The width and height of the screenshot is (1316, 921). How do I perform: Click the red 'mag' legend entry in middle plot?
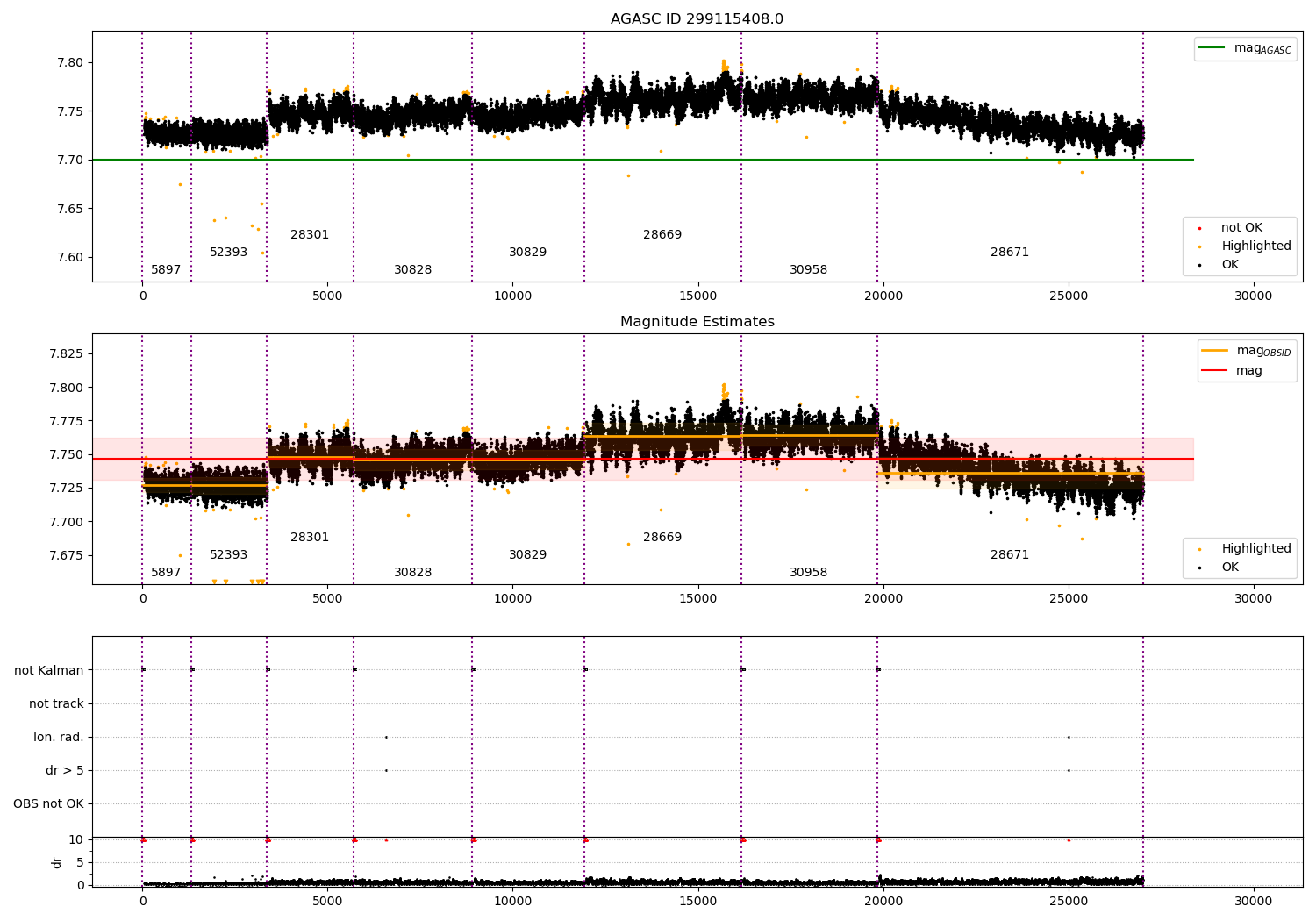1232,371
